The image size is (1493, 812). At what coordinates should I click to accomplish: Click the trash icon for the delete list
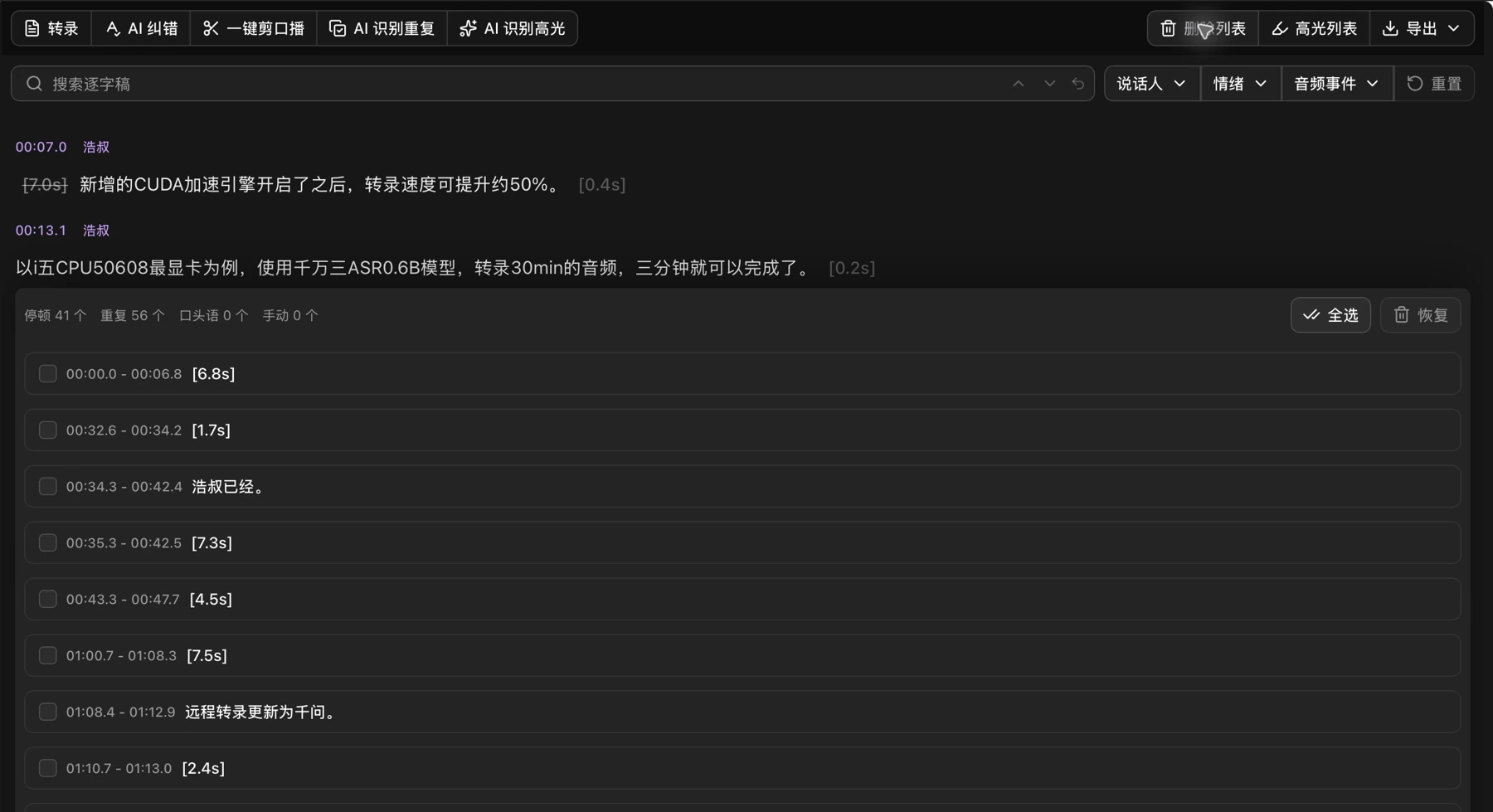click(x=1168, y=28)
